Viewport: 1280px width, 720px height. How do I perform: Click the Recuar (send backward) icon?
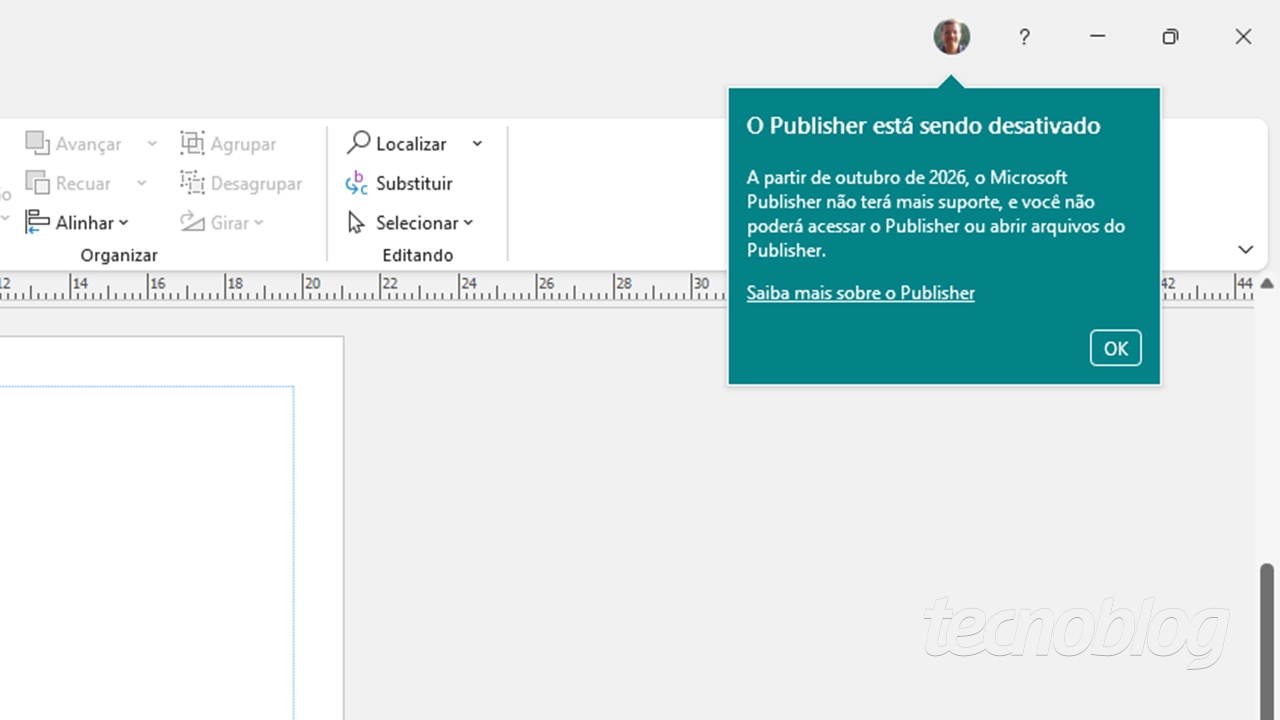pyautogui.click(x=37, y=184)
